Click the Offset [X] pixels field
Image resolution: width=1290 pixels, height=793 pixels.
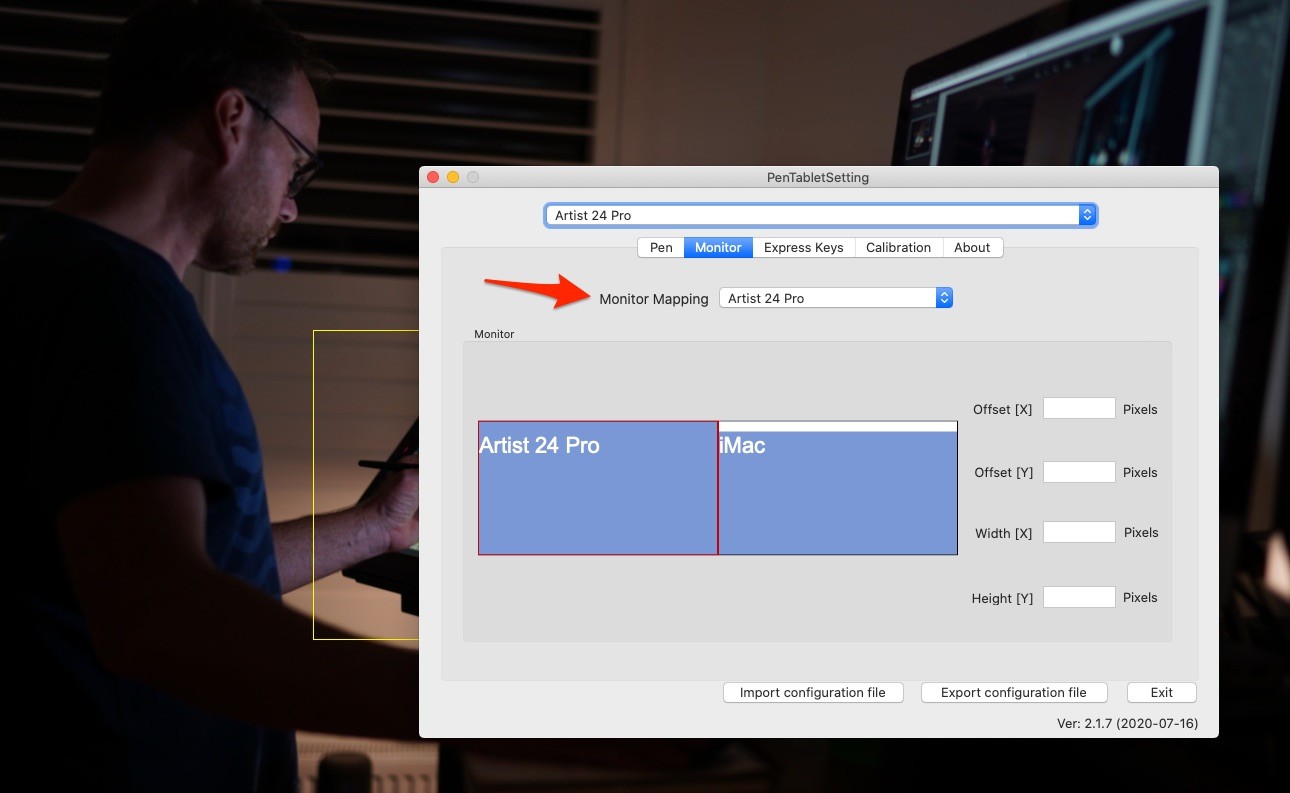coord(1079,408)
